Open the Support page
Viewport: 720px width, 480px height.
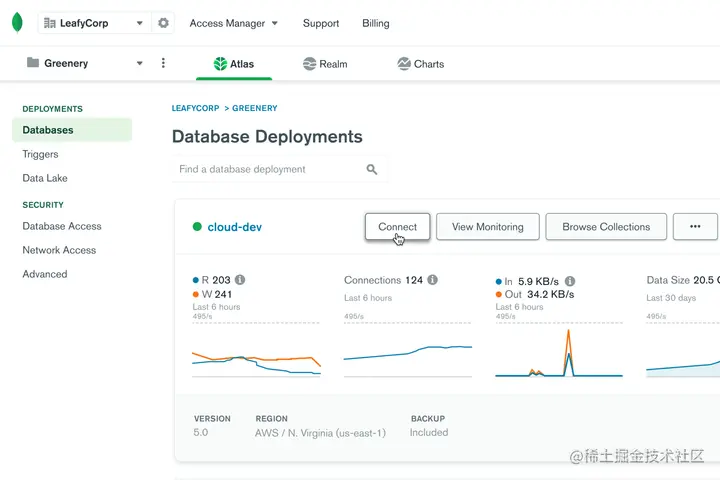pos(321,23)
